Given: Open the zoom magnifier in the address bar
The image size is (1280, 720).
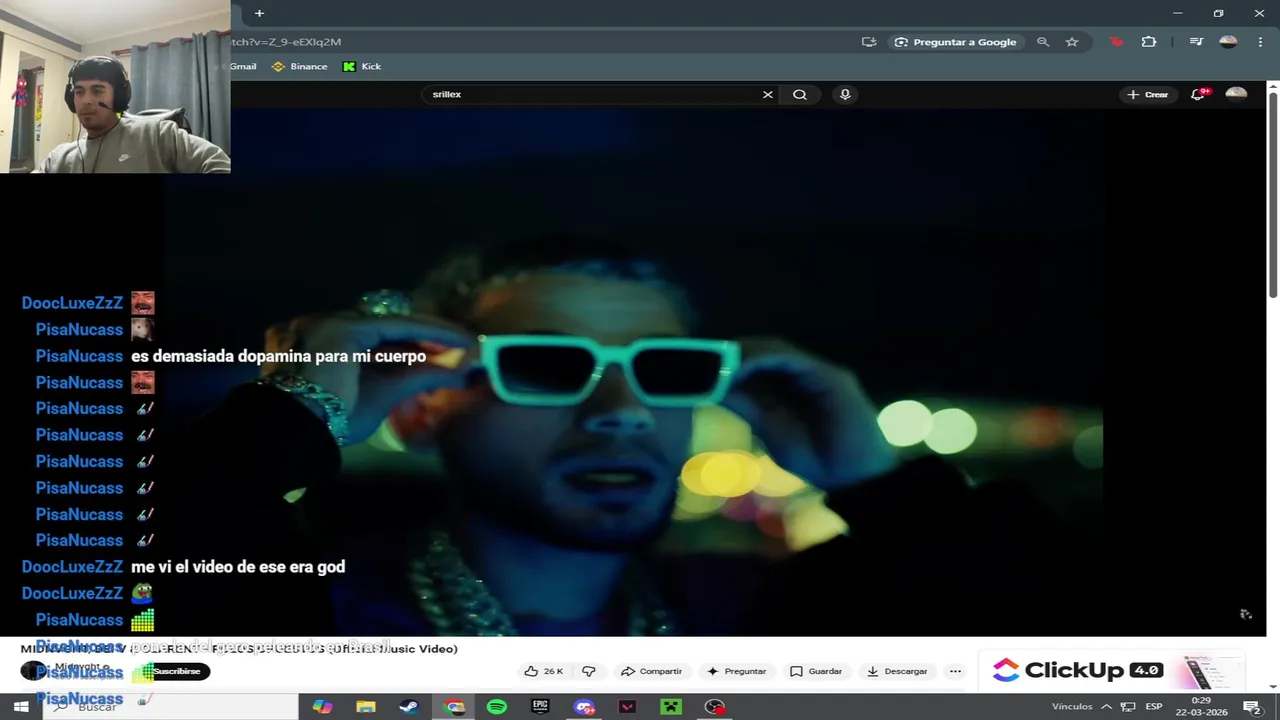Looking at the screenshot, I should [1043, 42].
